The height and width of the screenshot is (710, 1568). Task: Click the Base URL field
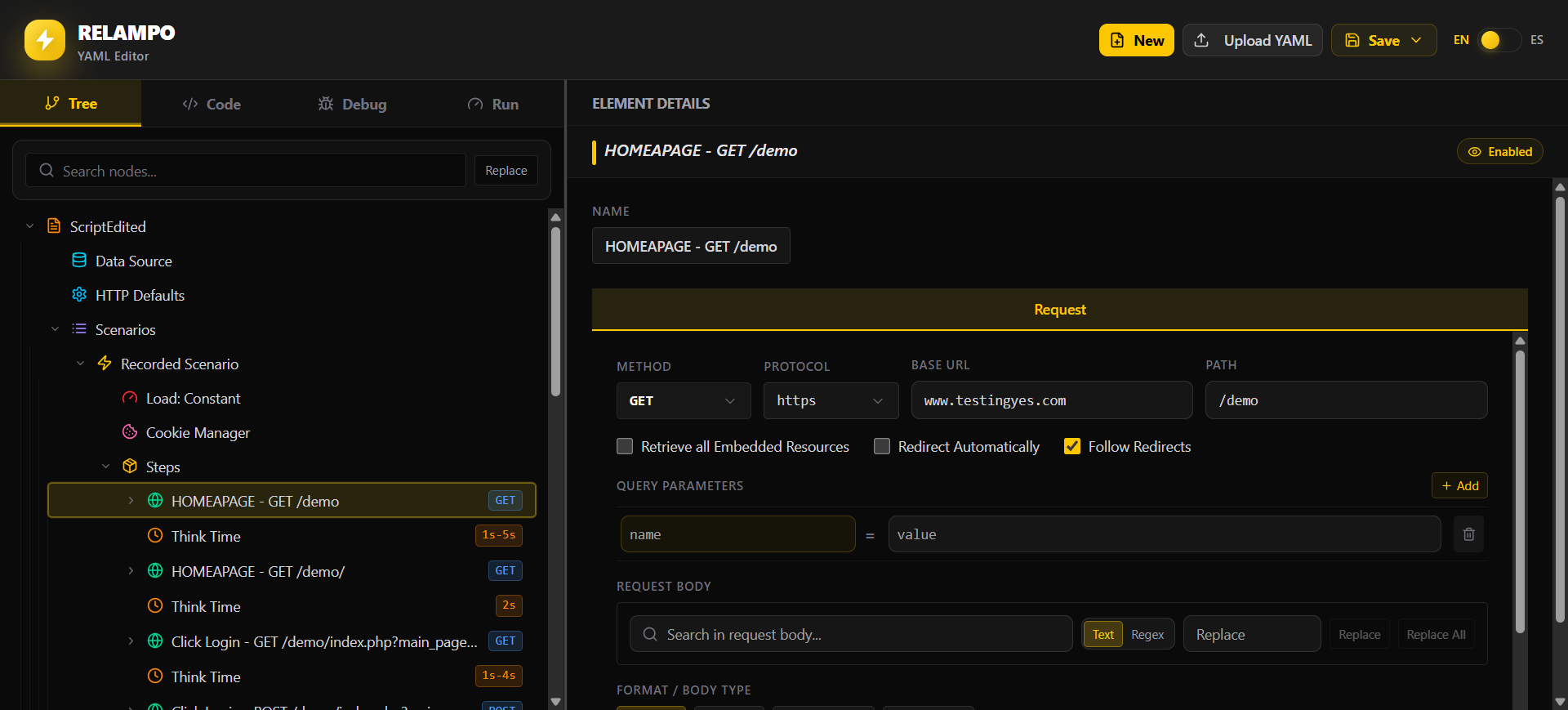[x=1052, y=400]
